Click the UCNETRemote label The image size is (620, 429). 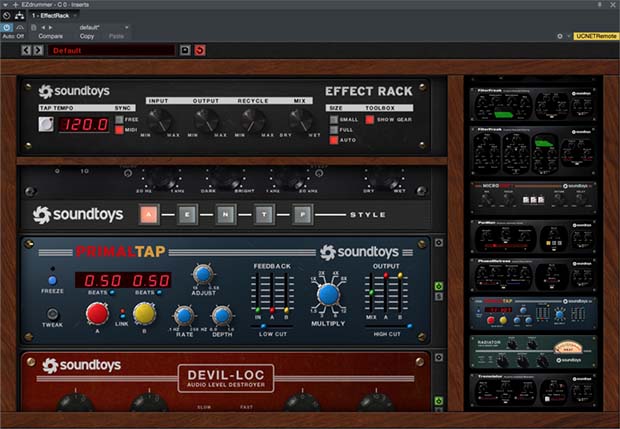[596, 36]
